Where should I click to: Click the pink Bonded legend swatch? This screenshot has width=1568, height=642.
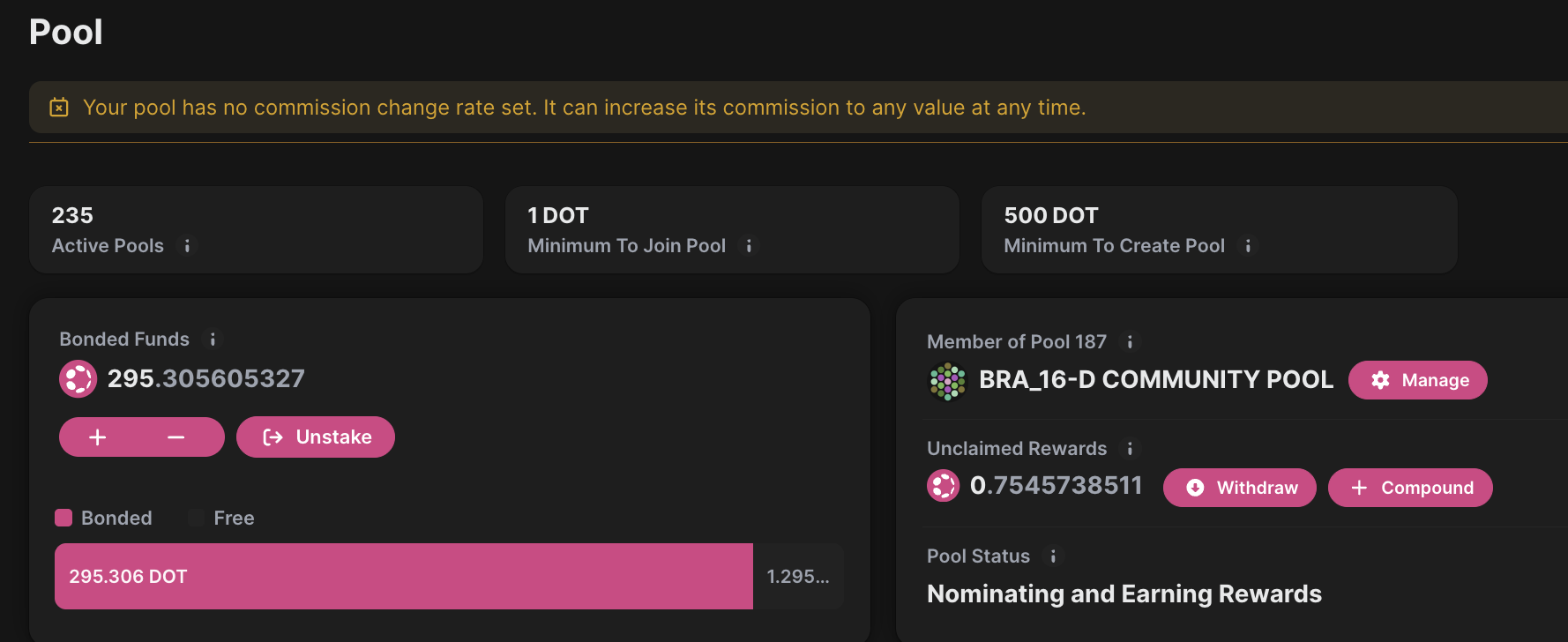click(x=63, y=518)
